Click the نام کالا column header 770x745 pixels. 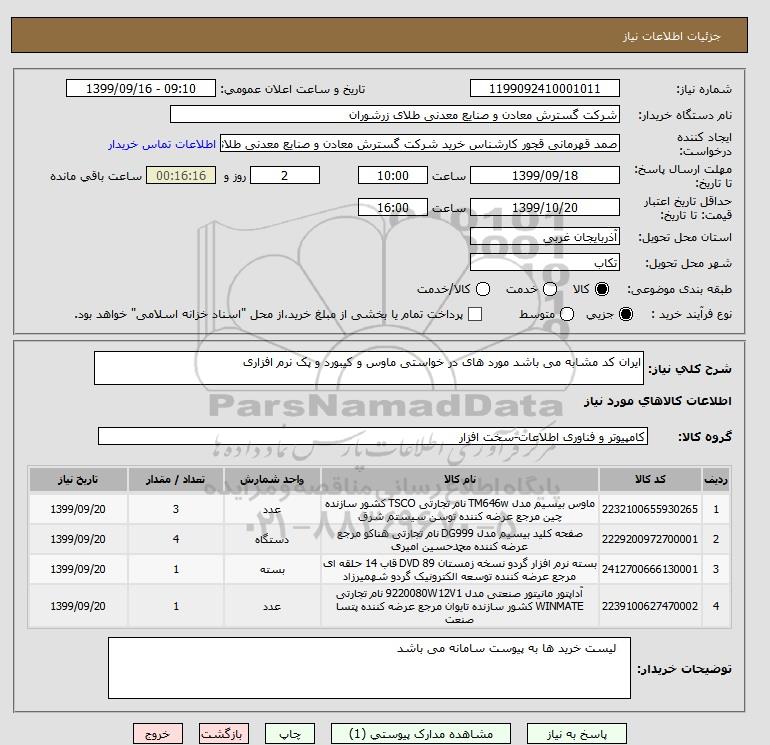[460, 479]
